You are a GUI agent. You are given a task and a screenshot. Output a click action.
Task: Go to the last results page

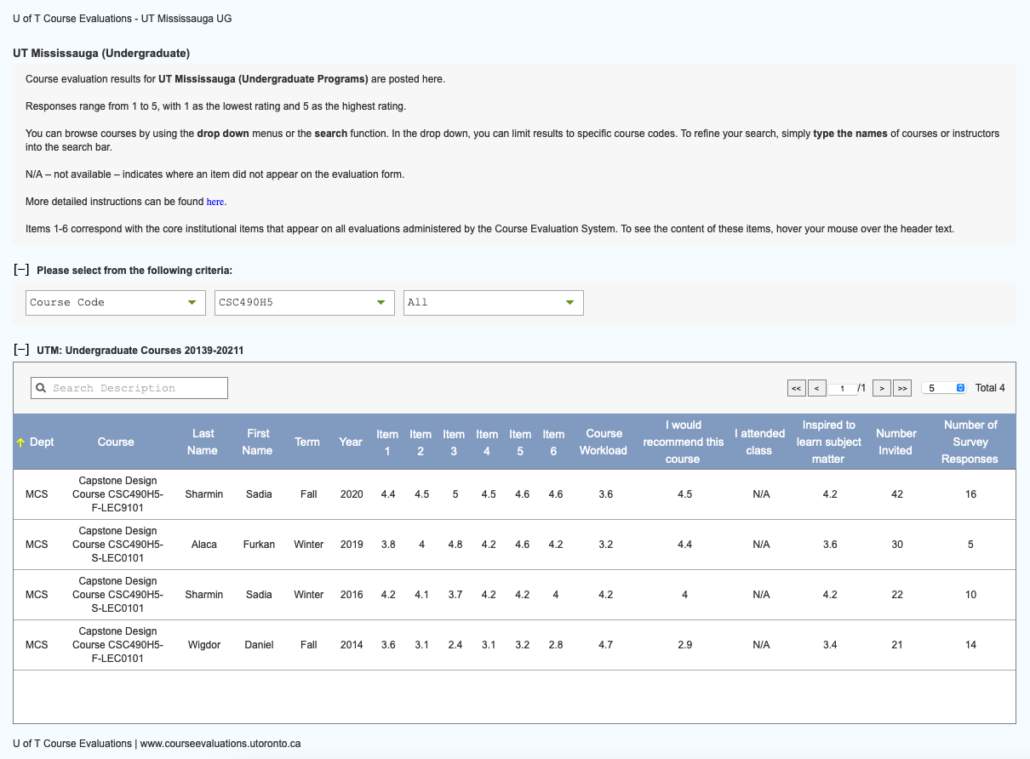903,388
